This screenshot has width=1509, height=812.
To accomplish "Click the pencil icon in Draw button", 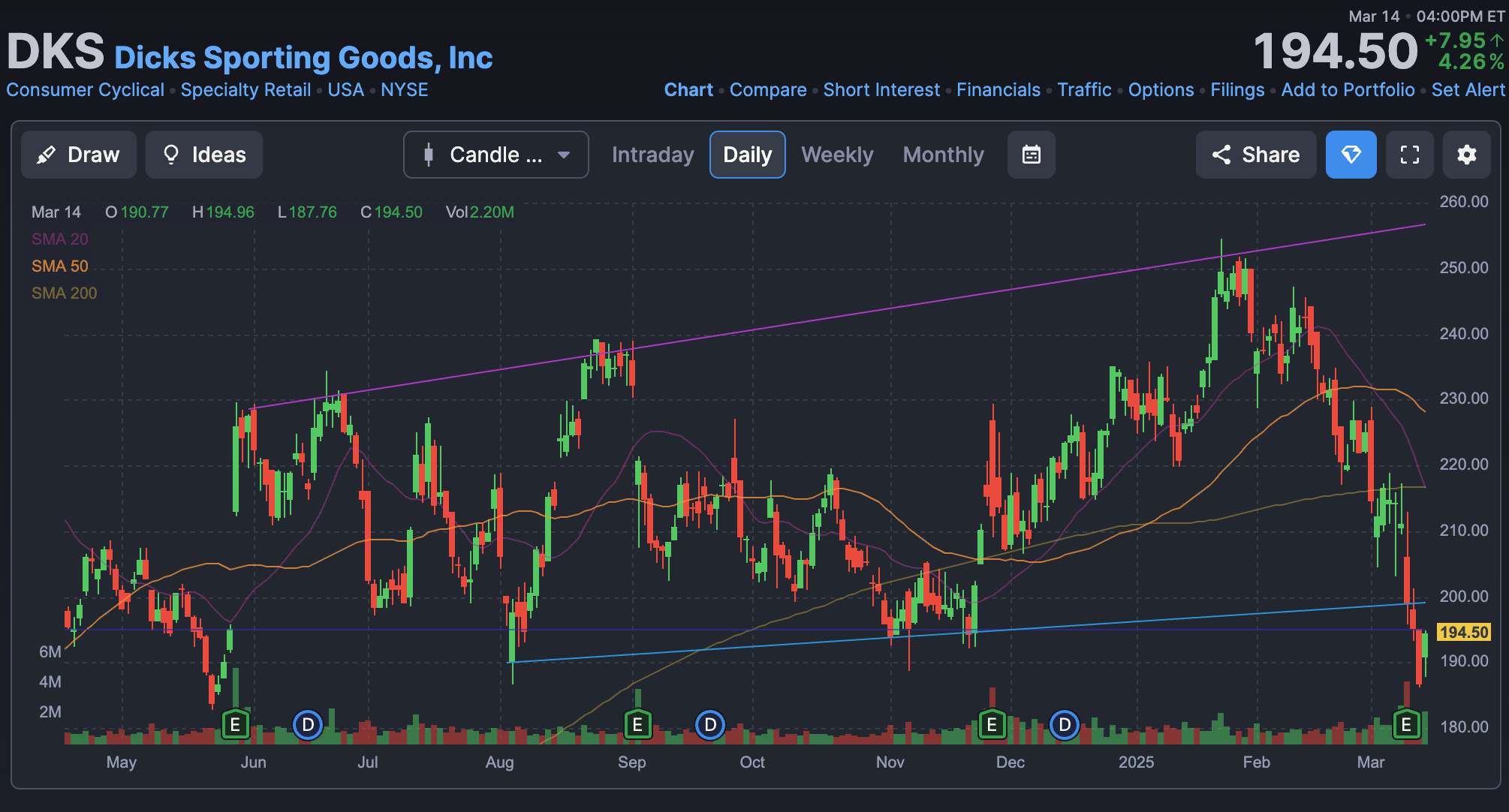I will tap(46, 155).
